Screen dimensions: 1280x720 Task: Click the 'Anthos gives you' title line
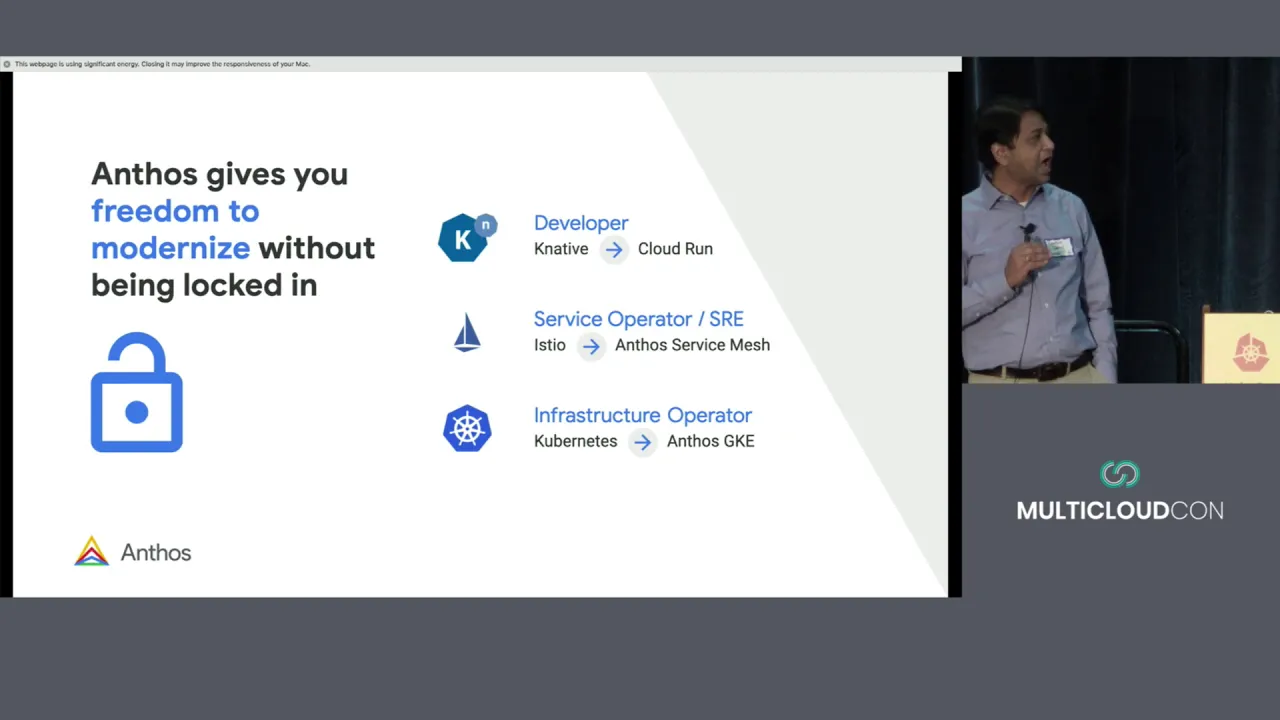pyautogui.click(x=220, y=174)
